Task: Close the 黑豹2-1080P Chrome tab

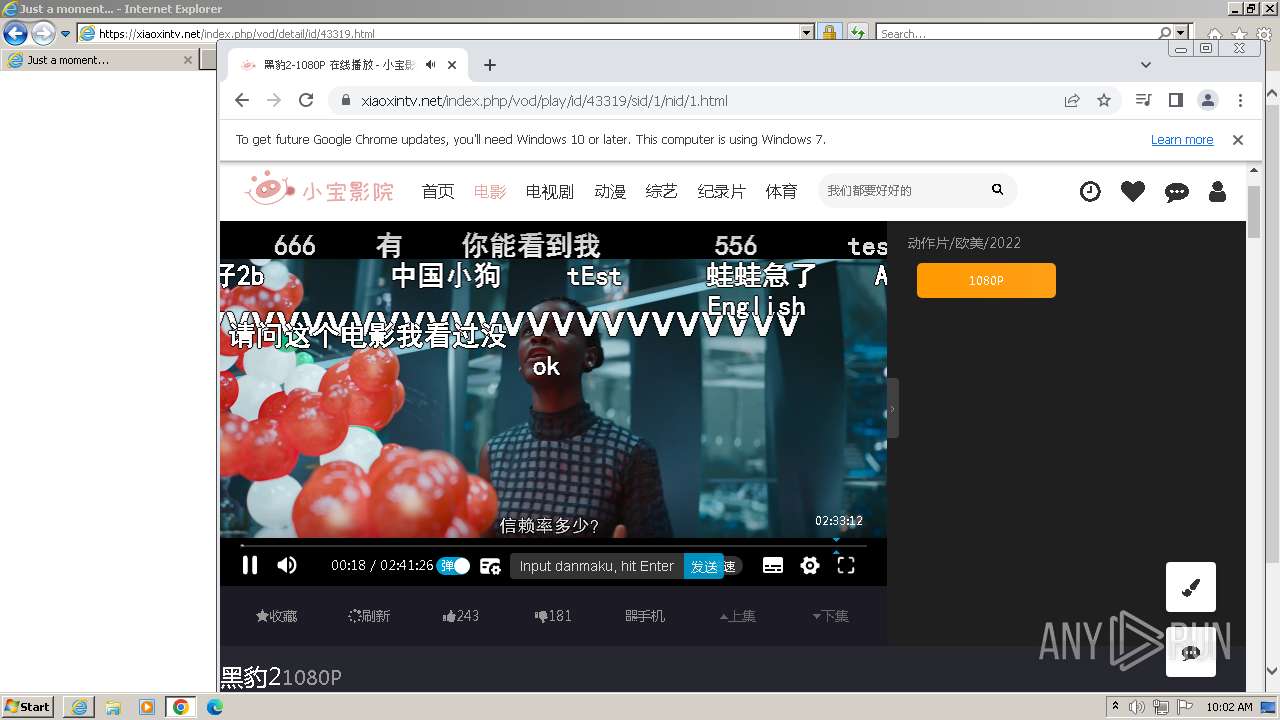Action: 452,65
